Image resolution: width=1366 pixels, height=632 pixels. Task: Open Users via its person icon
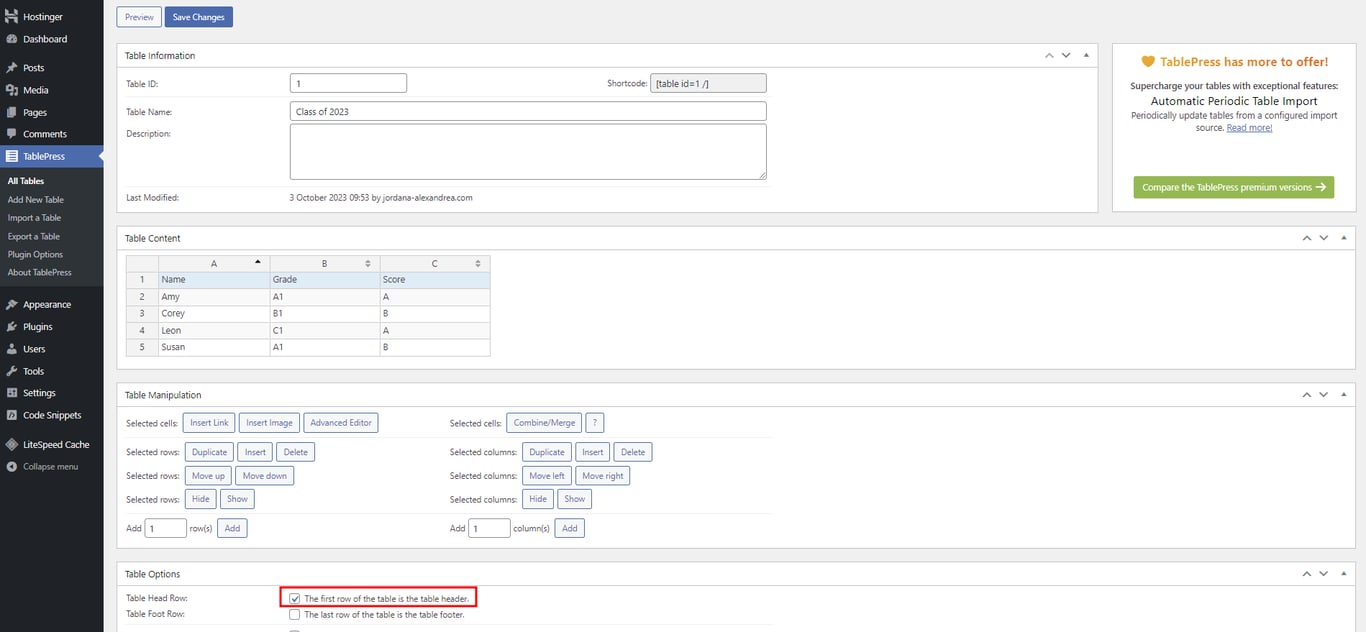point(11,349)
